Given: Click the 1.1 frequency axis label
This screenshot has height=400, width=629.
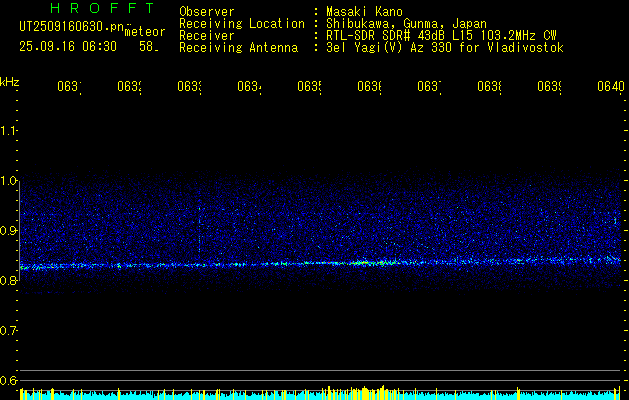Looking at the screenshot, I should [x=9, y=130].
